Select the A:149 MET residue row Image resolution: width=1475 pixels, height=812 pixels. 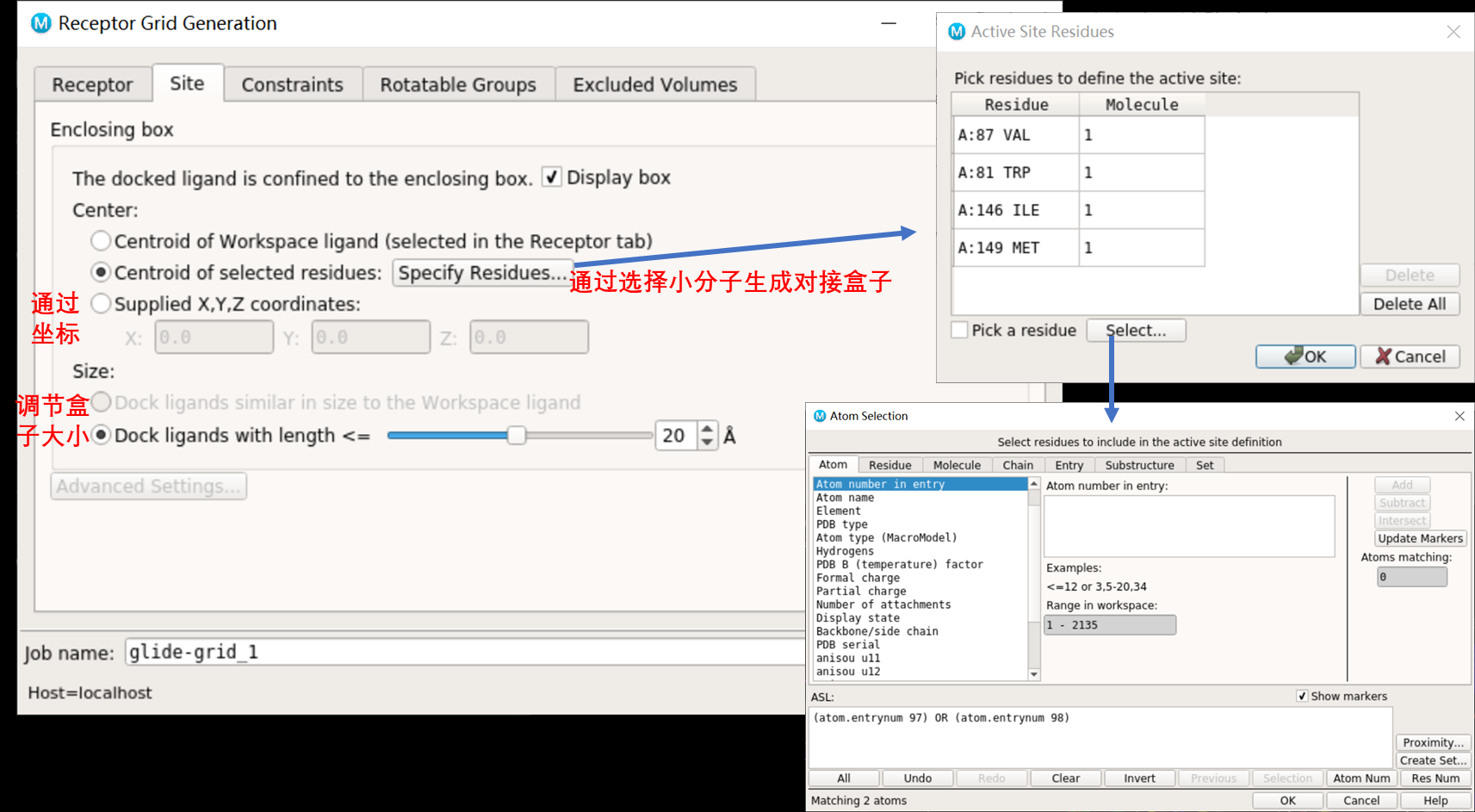[1078, 247]
